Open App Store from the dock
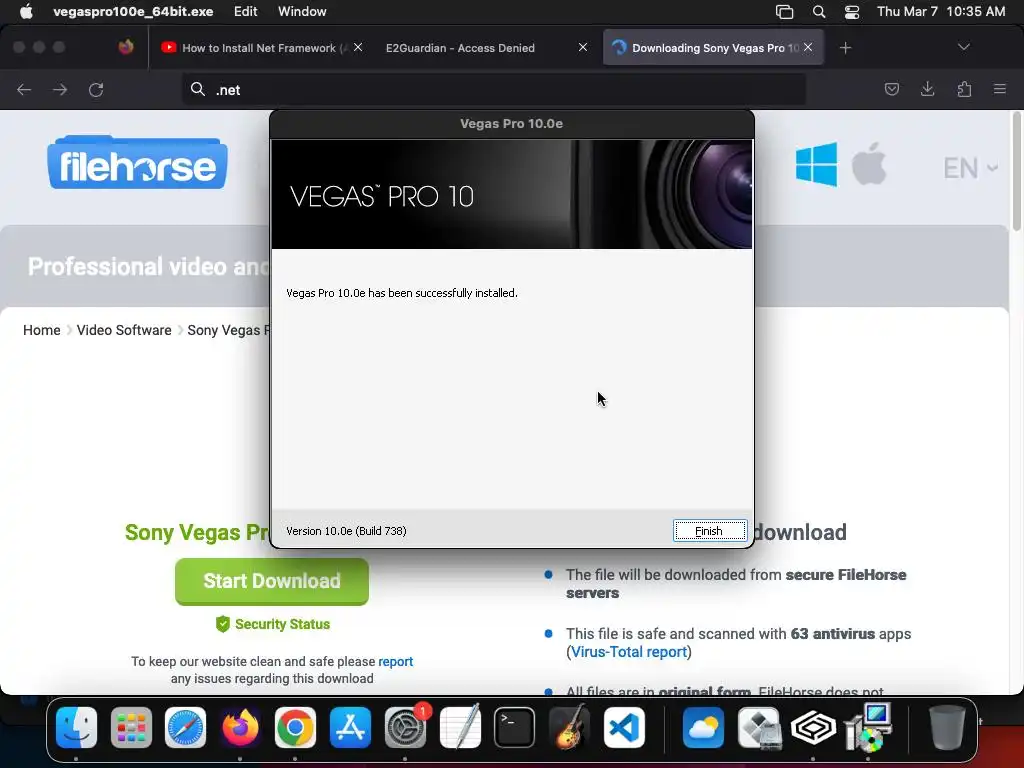 pyautogui.click(x=350, y=728)
